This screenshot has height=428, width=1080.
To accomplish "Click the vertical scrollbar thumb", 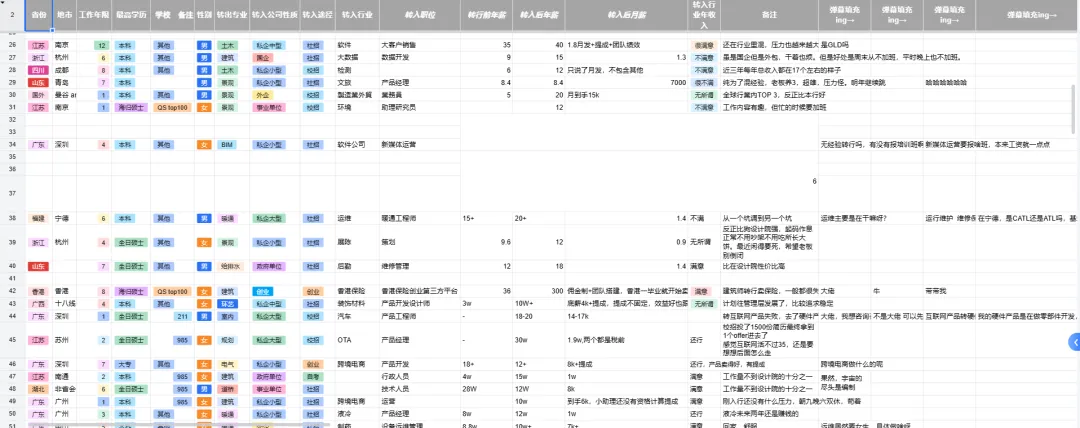I will [x=1074, y=109].
